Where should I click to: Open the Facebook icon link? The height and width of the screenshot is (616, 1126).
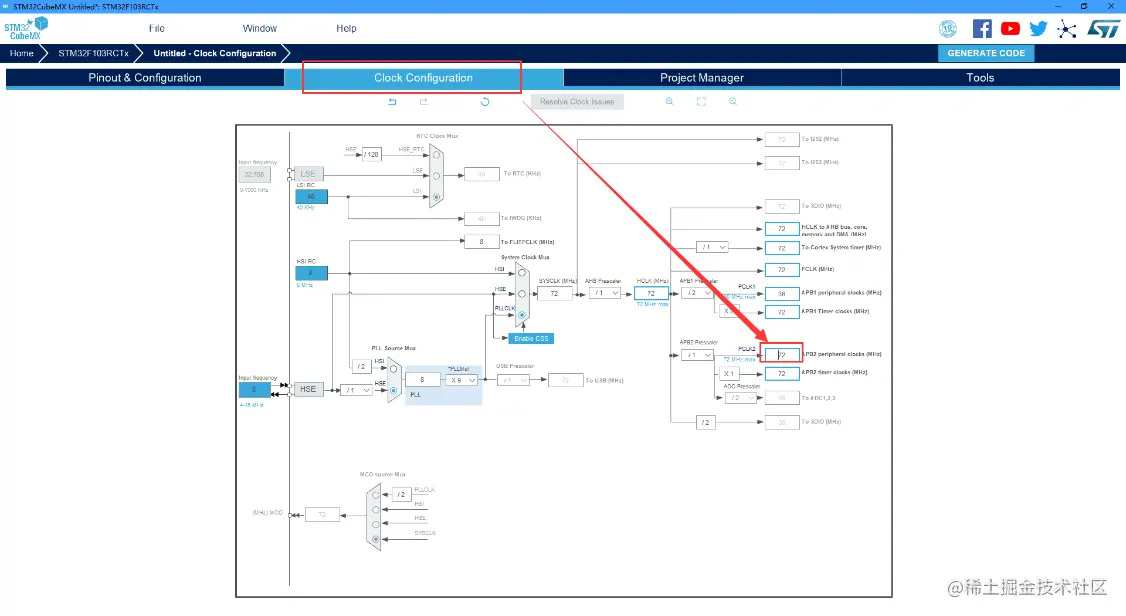pos(982,29)
